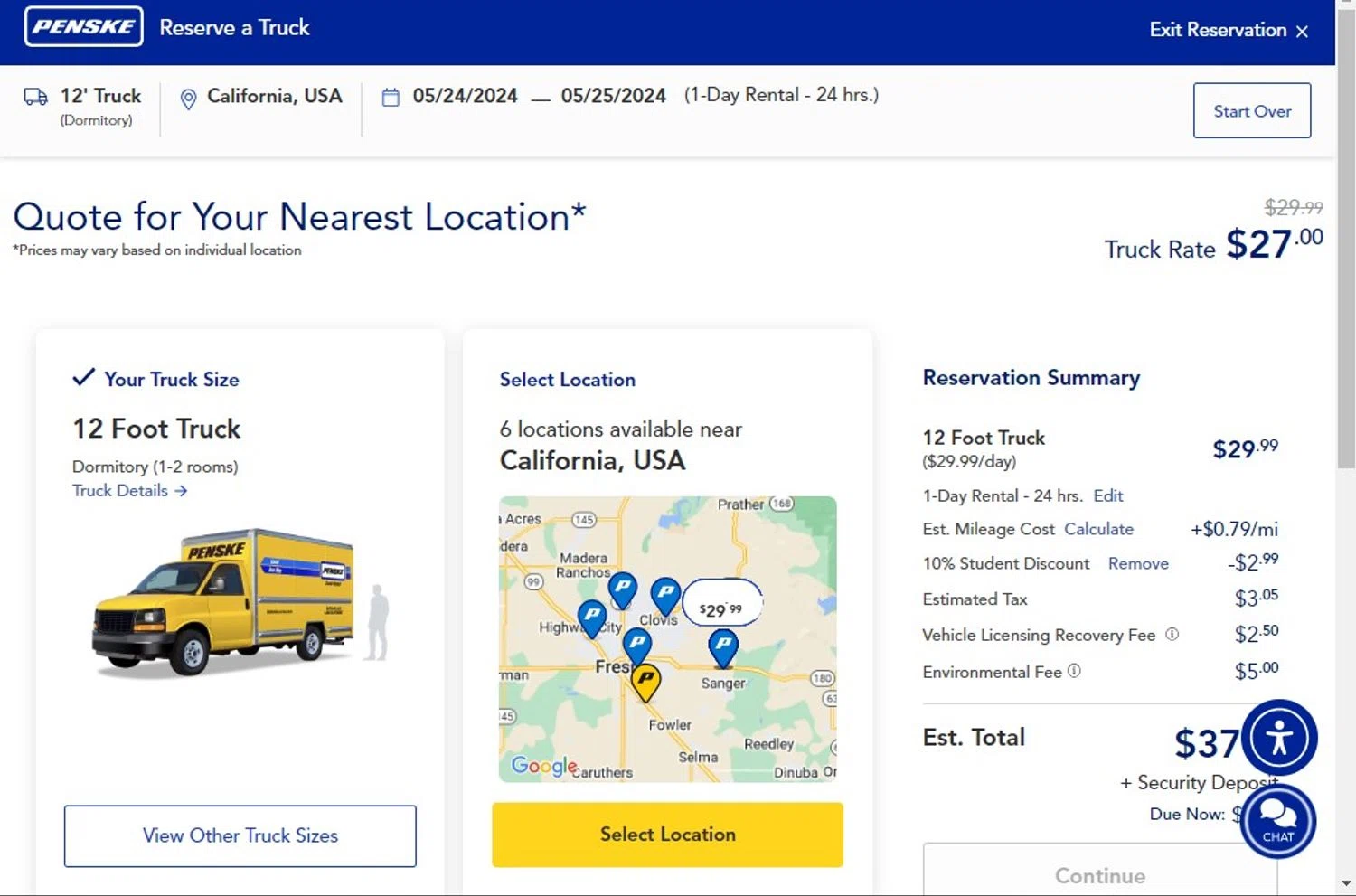1356x896 pixels.
Task: Remove the 10% Student Discount
Action: [1138, 563]
